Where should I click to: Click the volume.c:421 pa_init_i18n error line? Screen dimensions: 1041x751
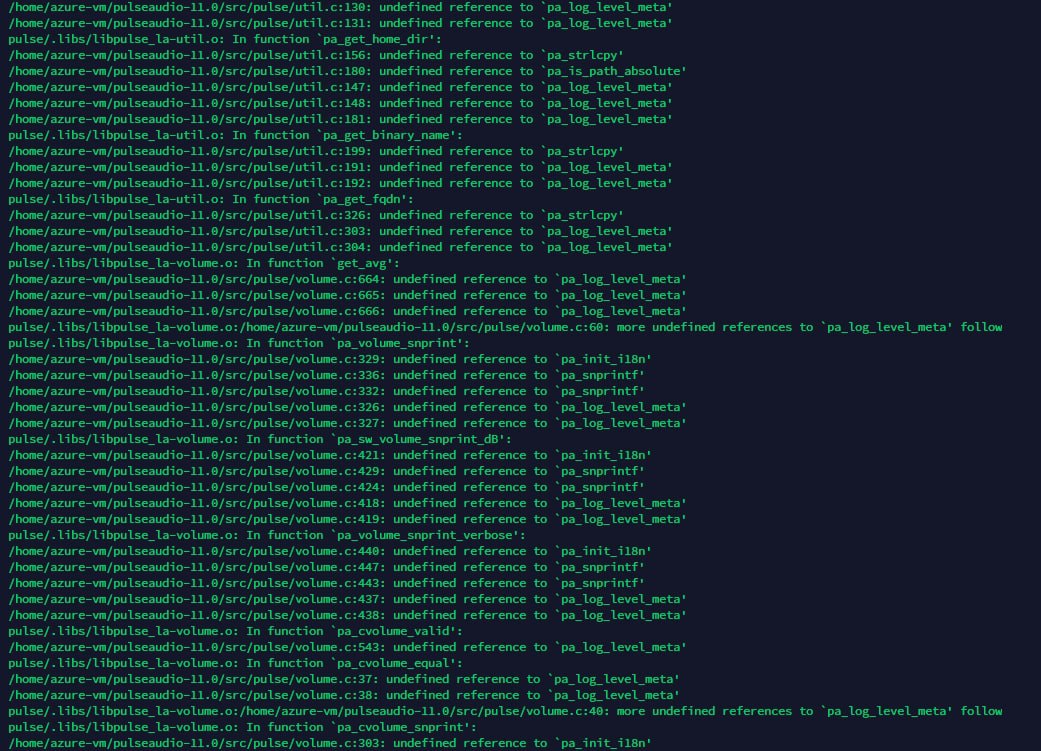coord(330,455)
